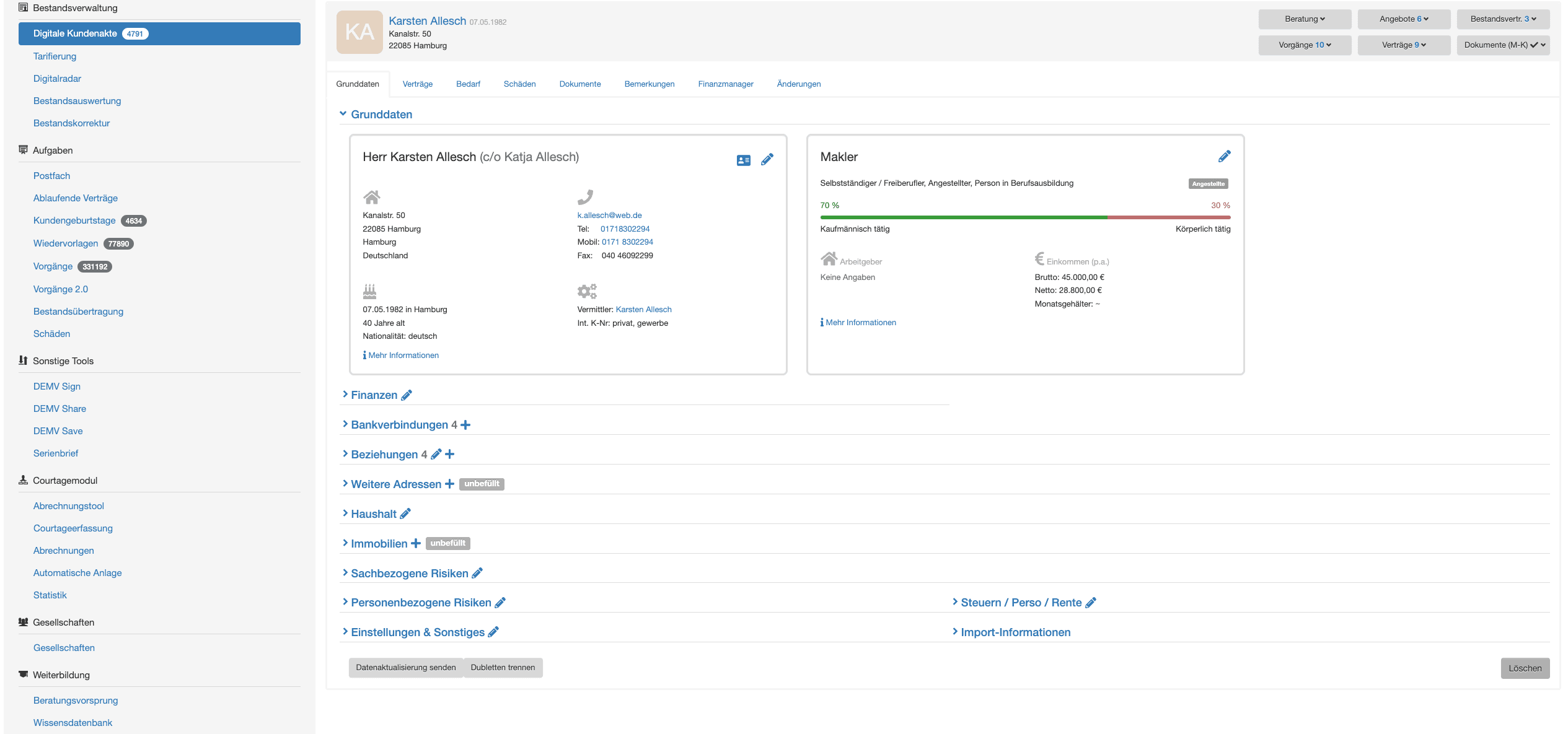Click the pencil icon in Makler card
This screenshot has height=734, width=1568.
click(1224, 157)
